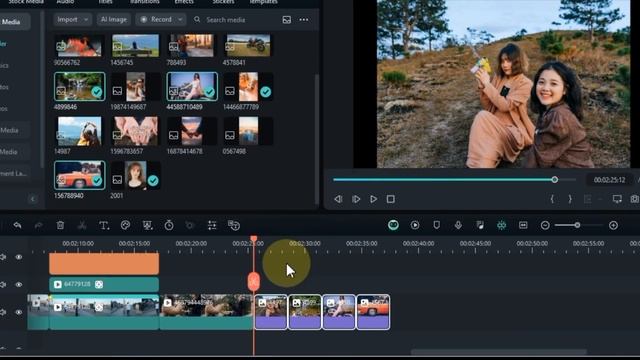
Task: Open the speed stopwatch tool
Action: 169,225
